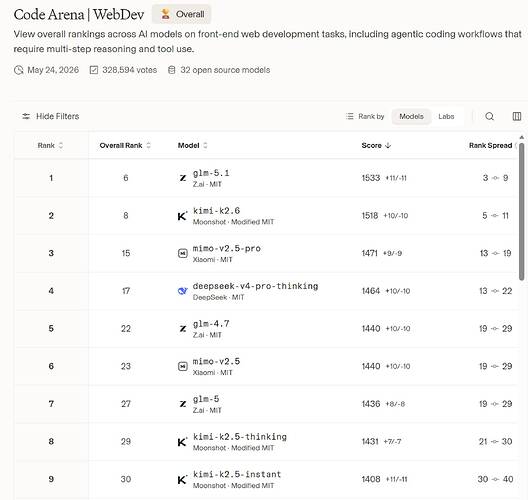Switch ranking to Labs

(446, 116)
